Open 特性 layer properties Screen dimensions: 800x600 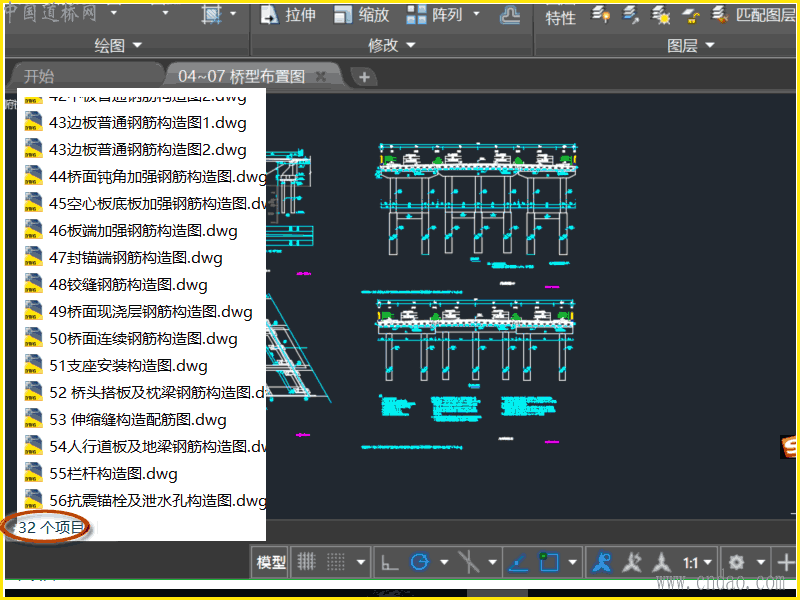tap(560, 16)
